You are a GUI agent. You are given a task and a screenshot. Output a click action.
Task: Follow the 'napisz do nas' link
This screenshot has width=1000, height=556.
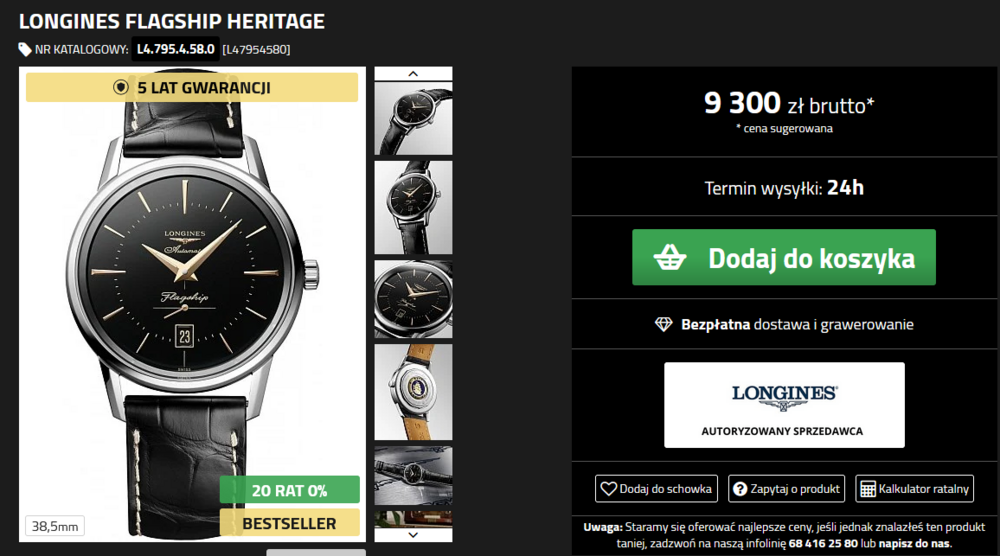click(x=914, y=544)
